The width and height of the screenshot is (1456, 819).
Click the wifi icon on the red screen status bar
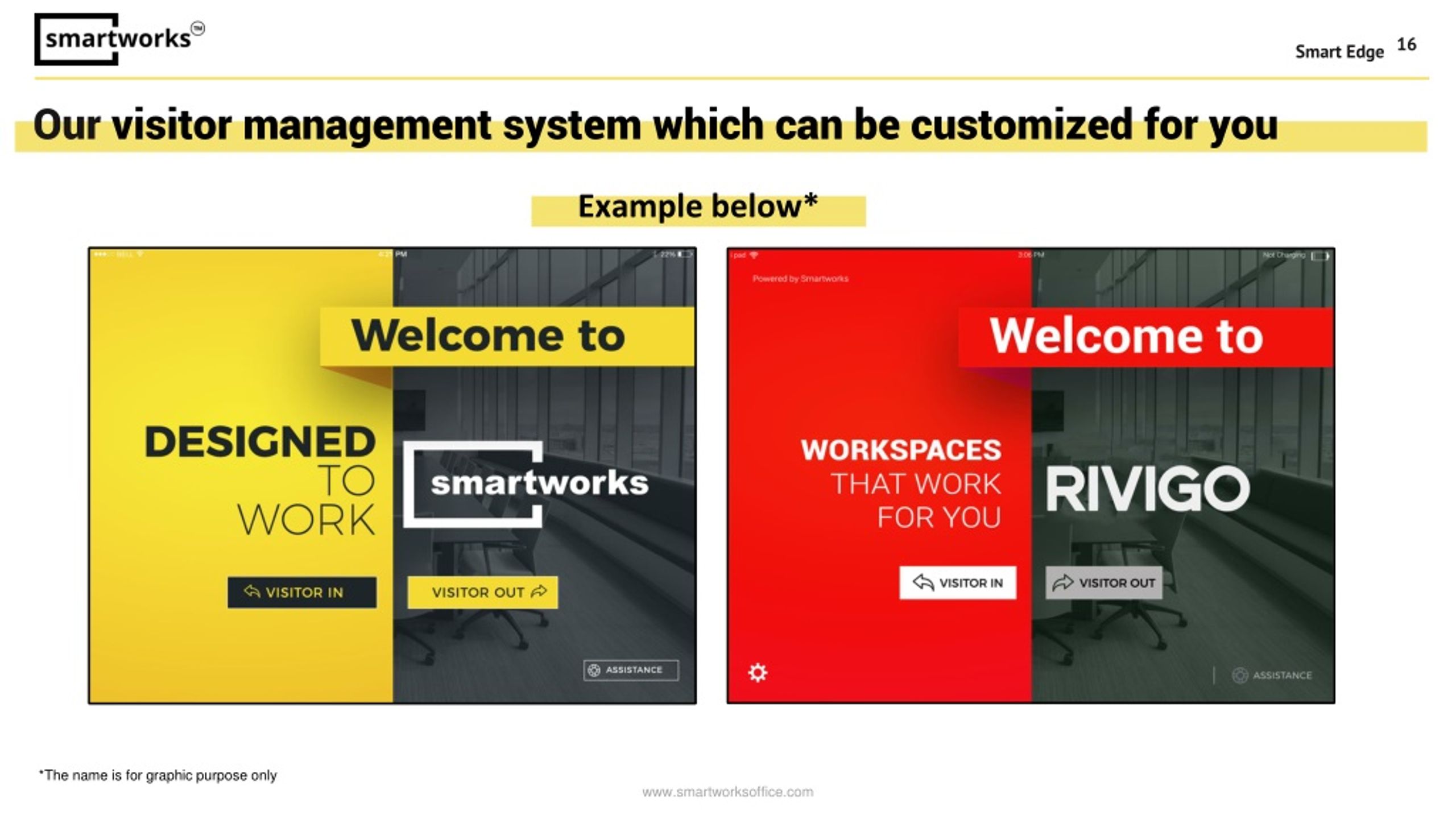click(x=754, y=255)
